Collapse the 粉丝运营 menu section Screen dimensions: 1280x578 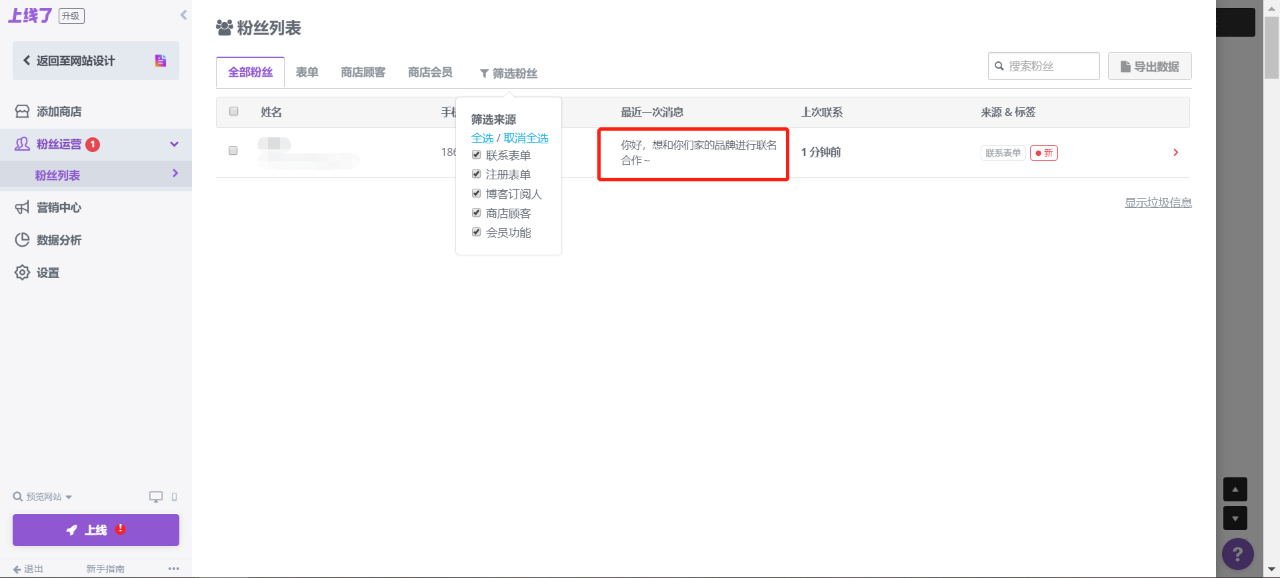(174, 144)
